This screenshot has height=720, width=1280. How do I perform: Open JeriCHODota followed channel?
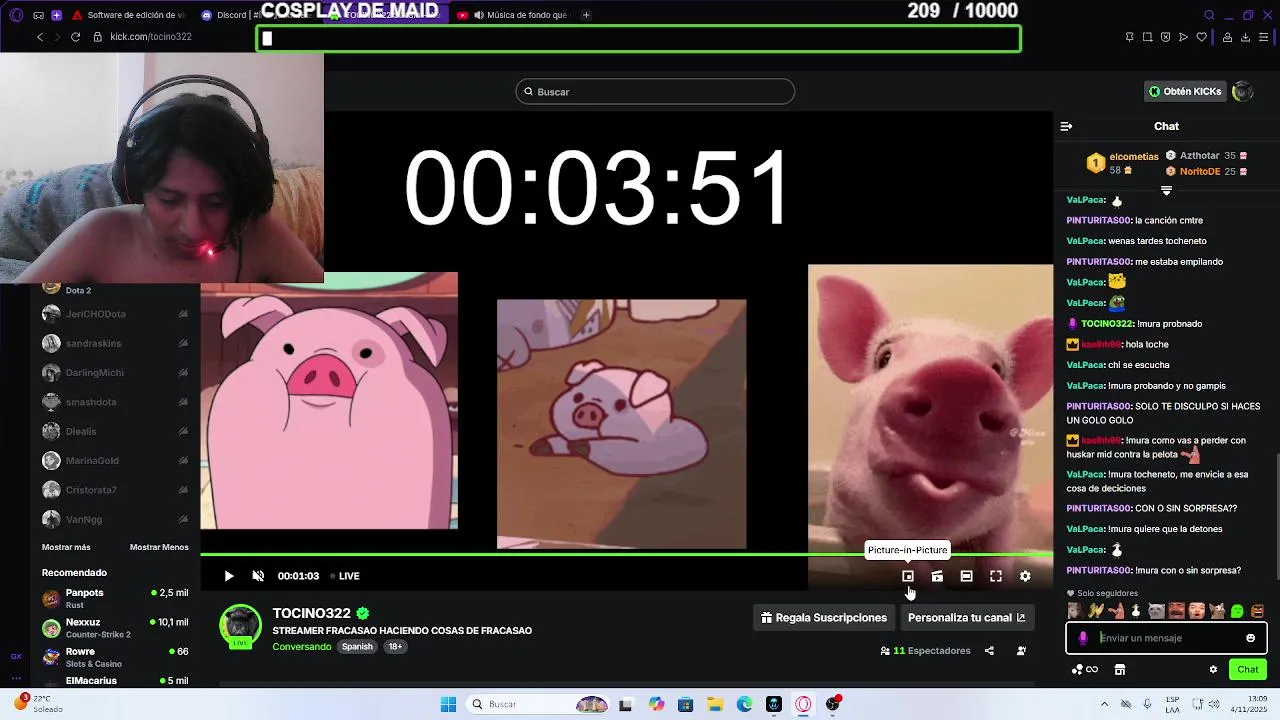[115, 314]
